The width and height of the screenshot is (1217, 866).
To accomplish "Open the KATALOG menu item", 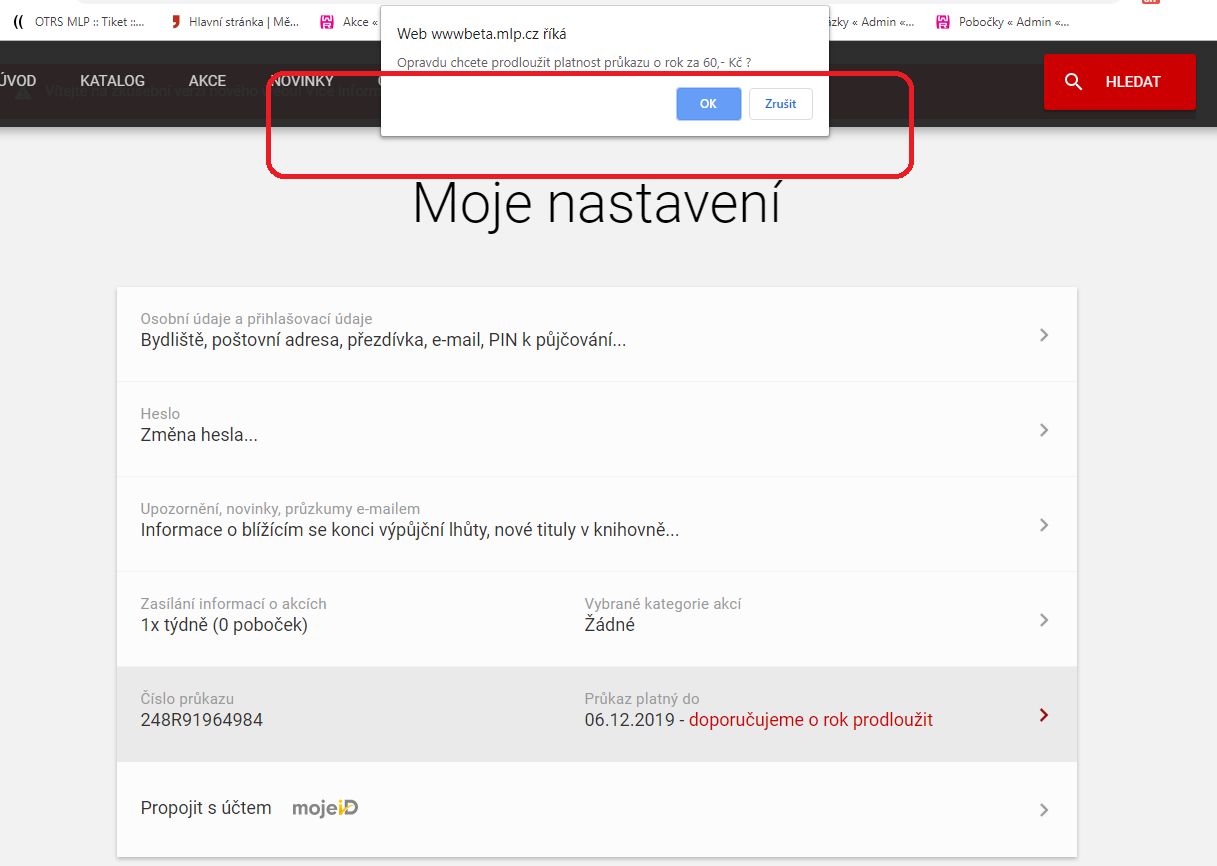I will [x=112, y=81].
